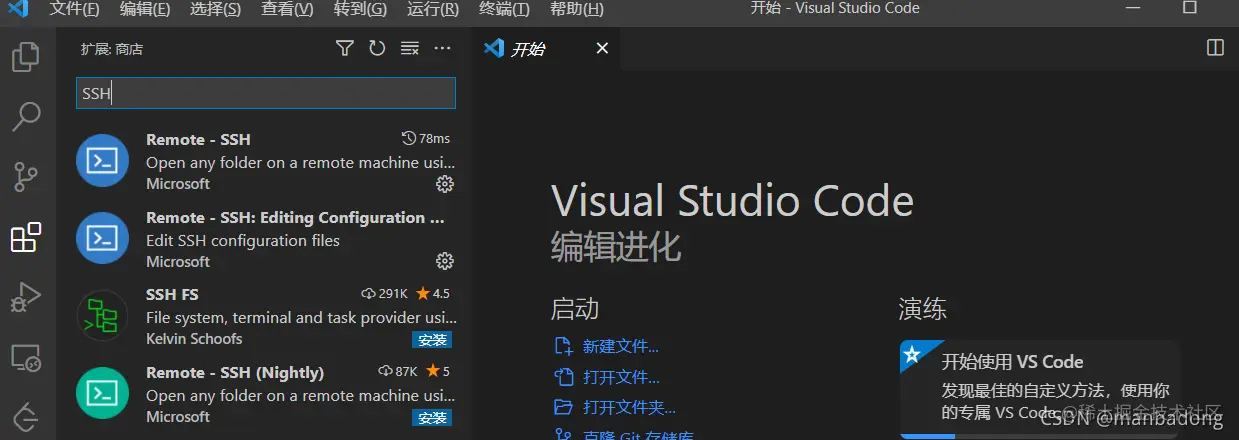Click the 打开文件... link

click(621, 377)
